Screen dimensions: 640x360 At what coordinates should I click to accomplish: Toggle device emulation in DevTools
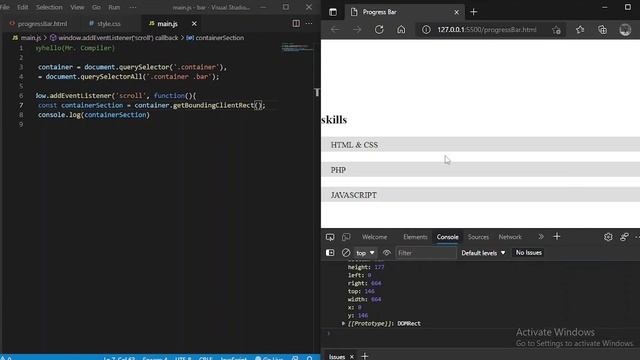click(346, 237)
